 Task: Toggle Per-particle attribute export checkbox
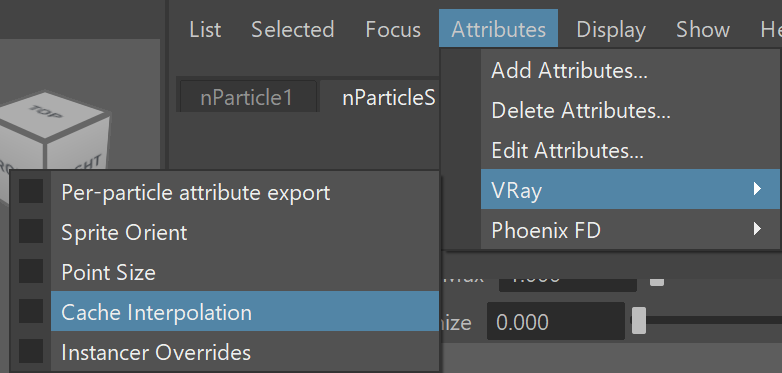pos(31,192)
